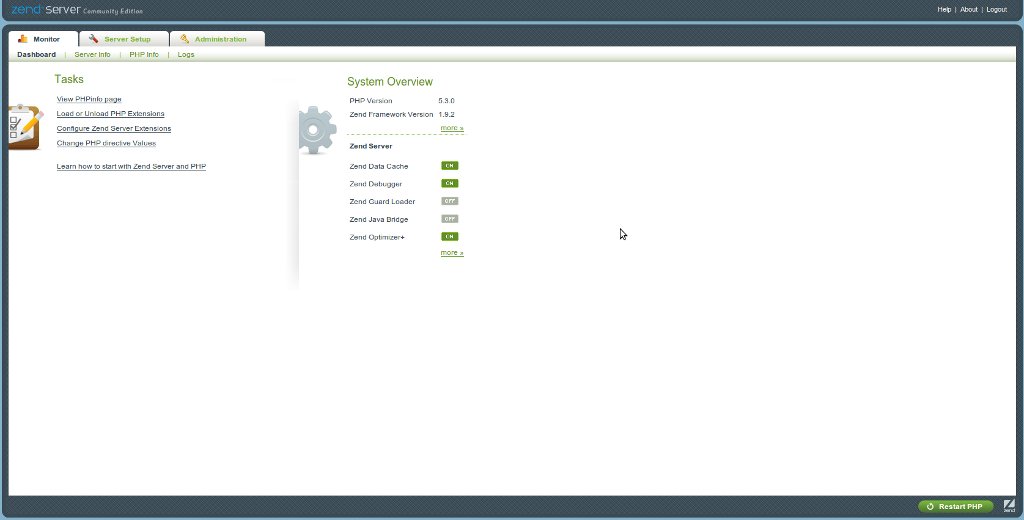Open View PHPinfo page link
This screenshot has height=520, width=1024.
tap(89, 99)
